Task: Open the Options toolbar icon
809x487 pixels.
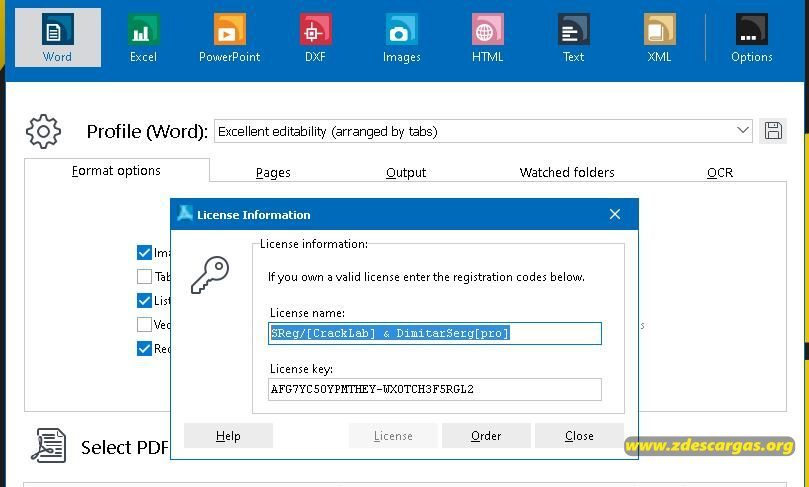Action: click(x=752, y=37)
